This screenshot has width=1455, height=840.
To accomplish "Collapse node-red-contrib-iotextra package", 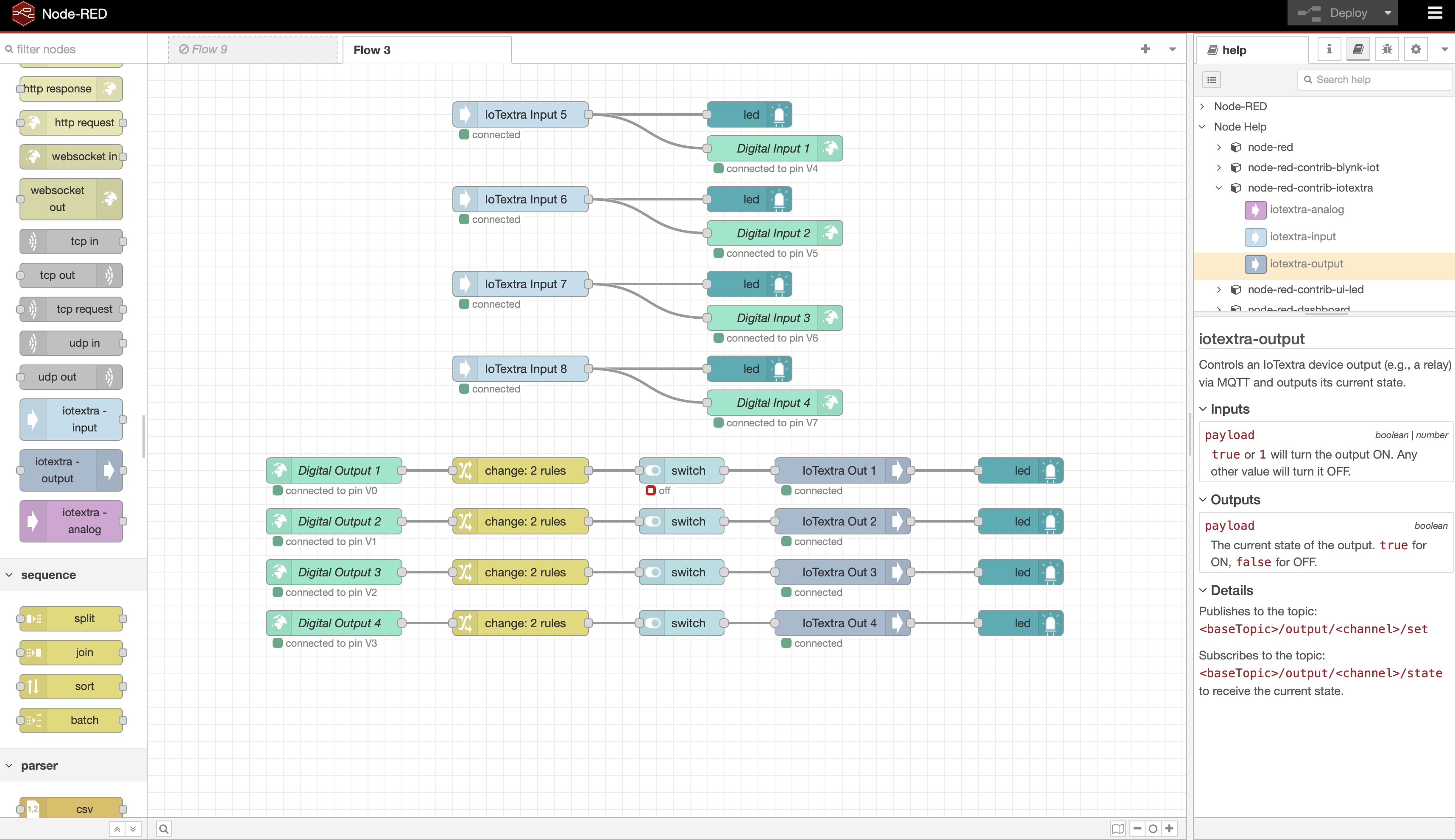I will (1219, 188).
